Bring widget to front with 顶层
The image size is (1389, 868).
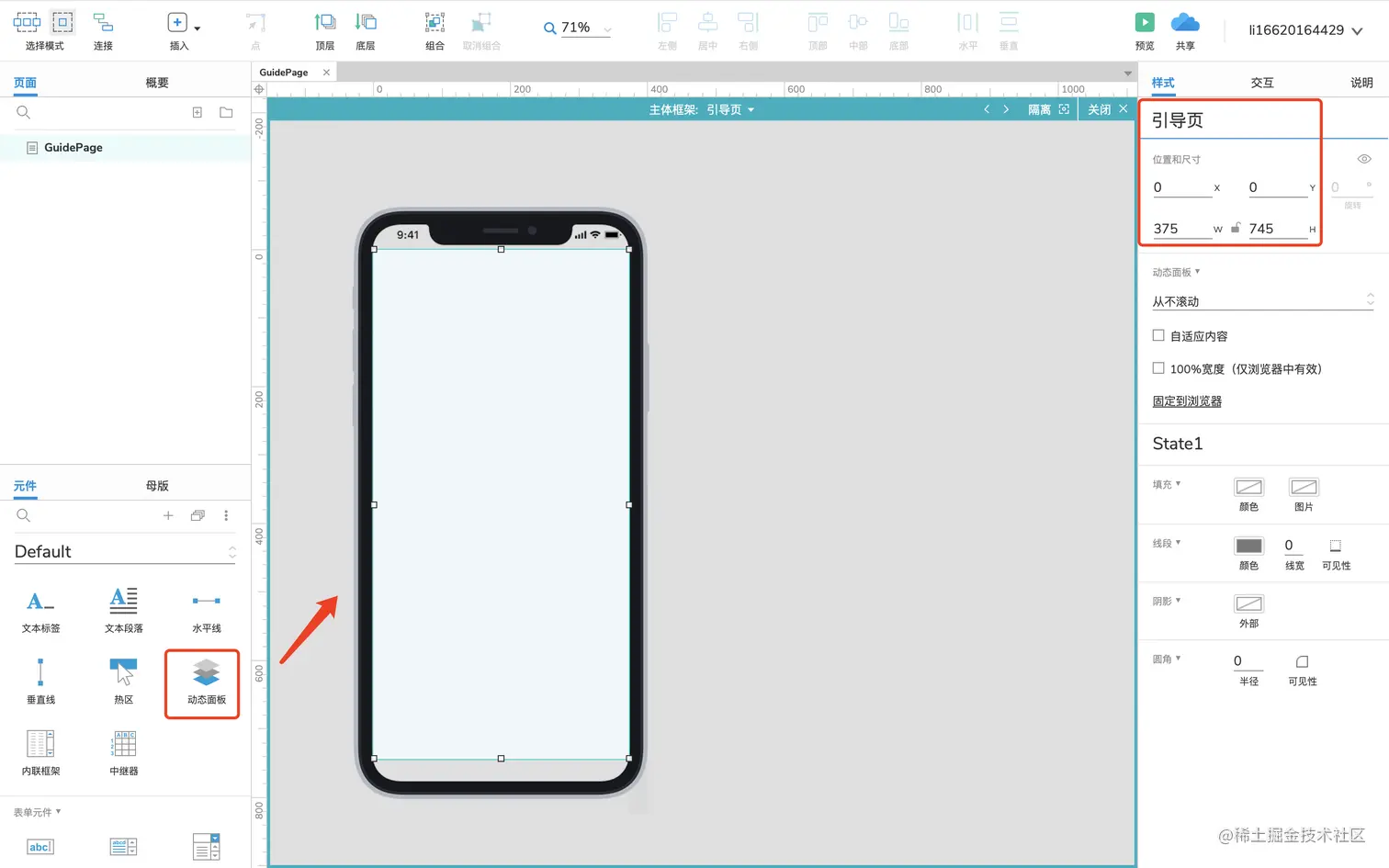[325, 30]
